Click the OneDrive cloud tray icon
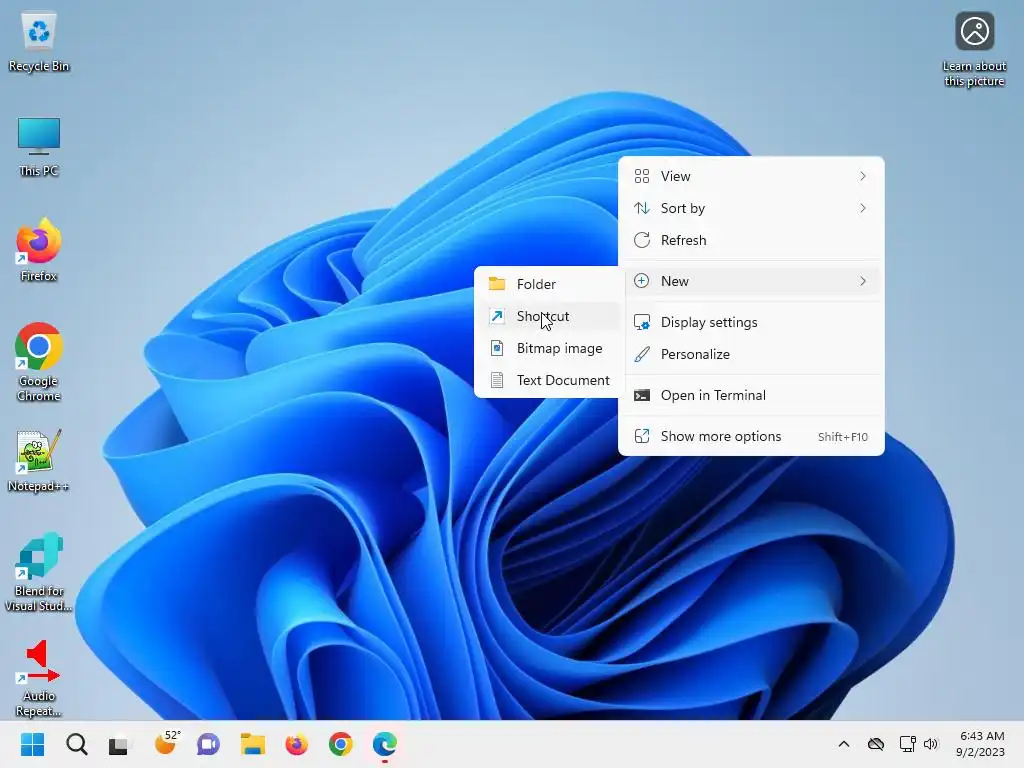 [876, 744]
